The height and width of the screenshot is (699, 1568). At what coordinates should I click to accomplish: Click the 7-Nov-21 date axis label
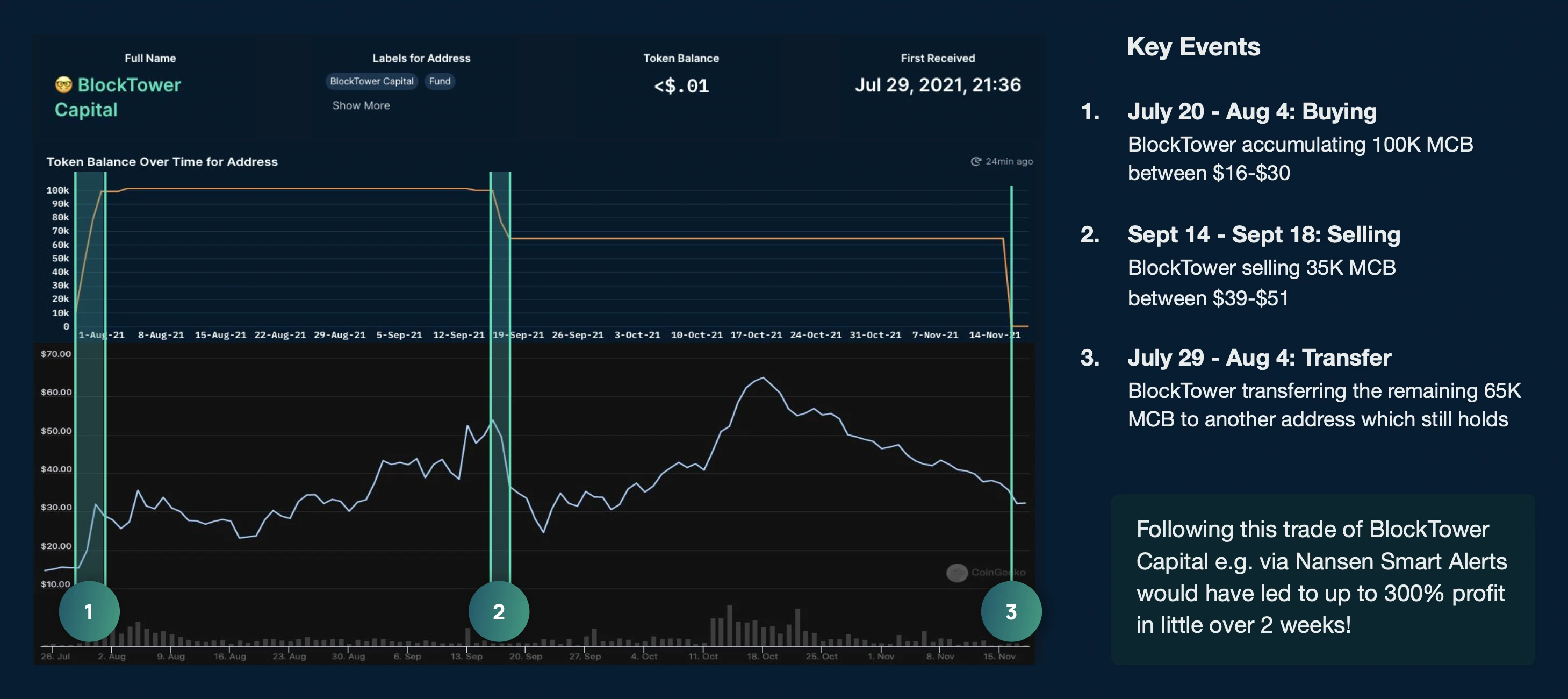coord(935,336)
